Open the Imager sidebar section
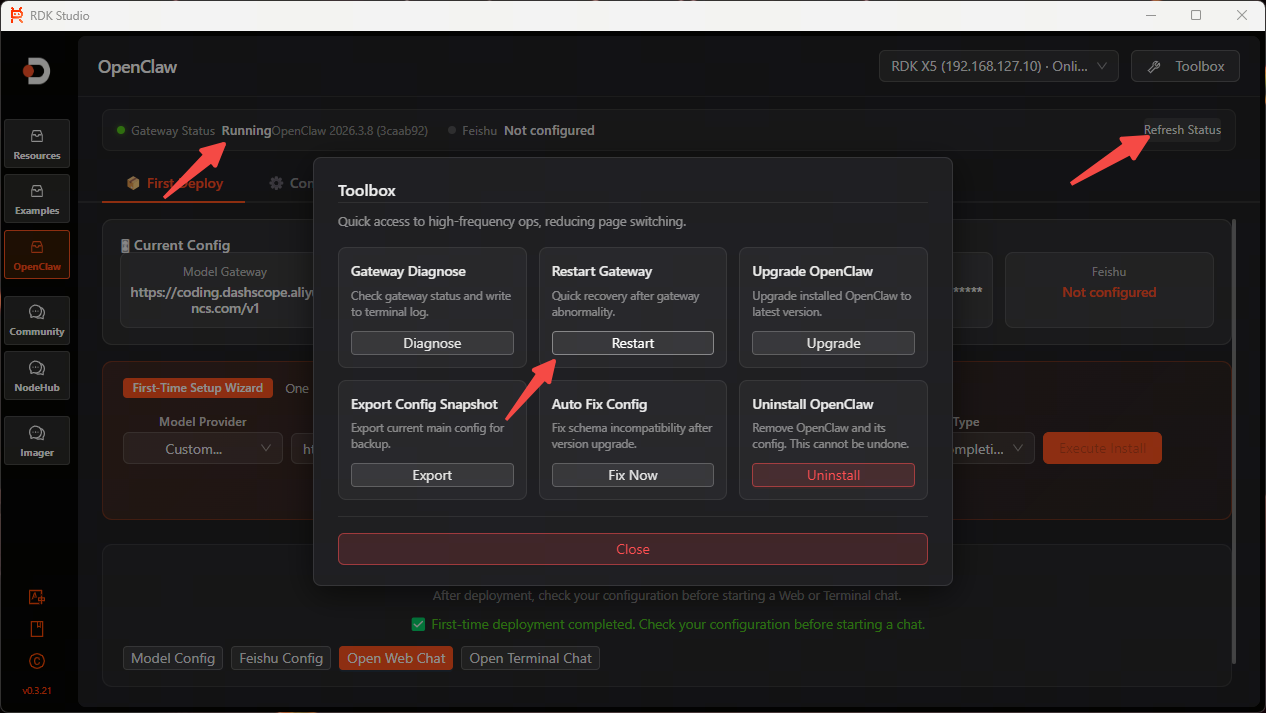 point(37,440)
